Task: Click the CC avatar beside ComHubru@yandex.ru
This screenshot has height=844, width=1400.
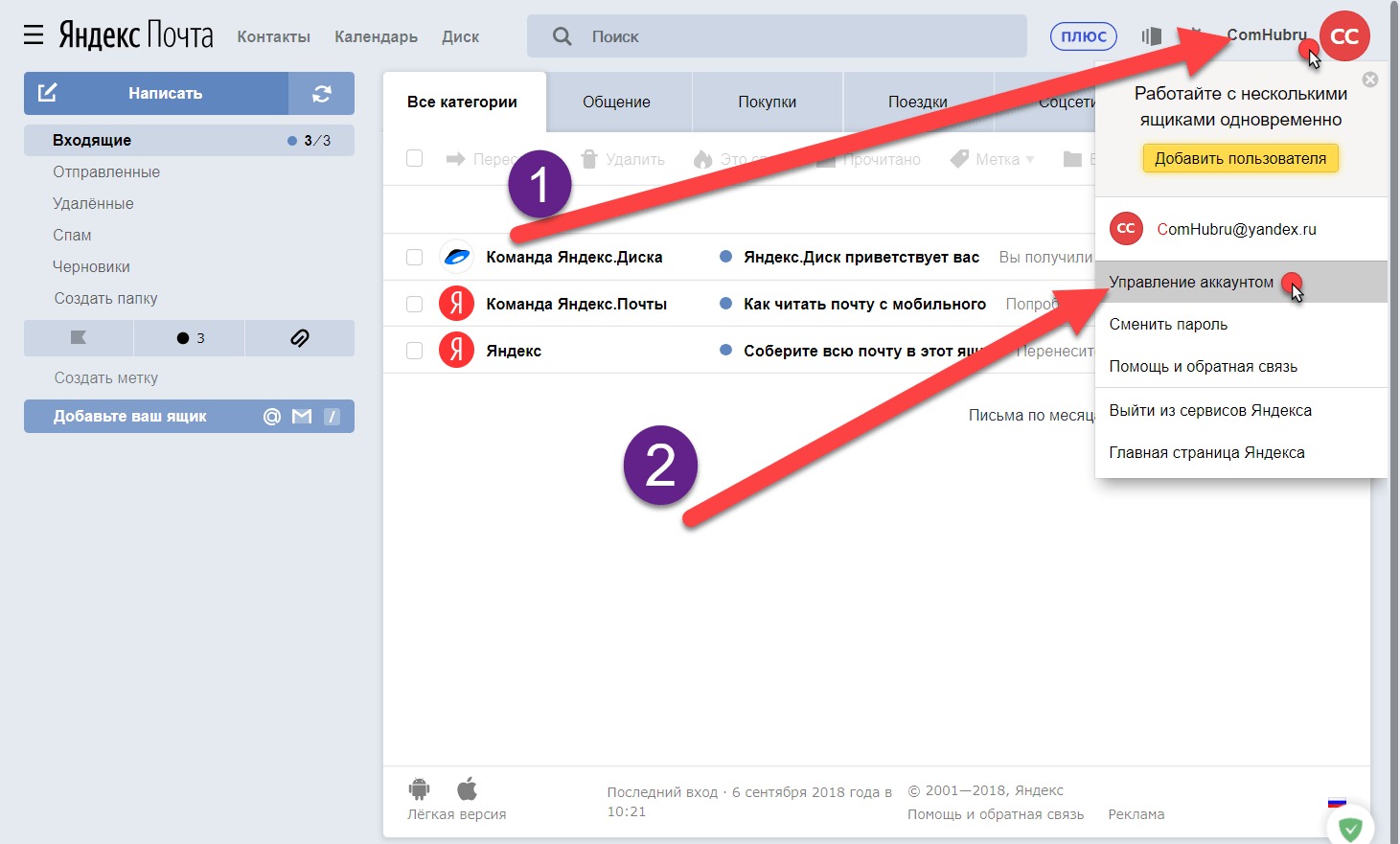Action: tap(1126, 229)
